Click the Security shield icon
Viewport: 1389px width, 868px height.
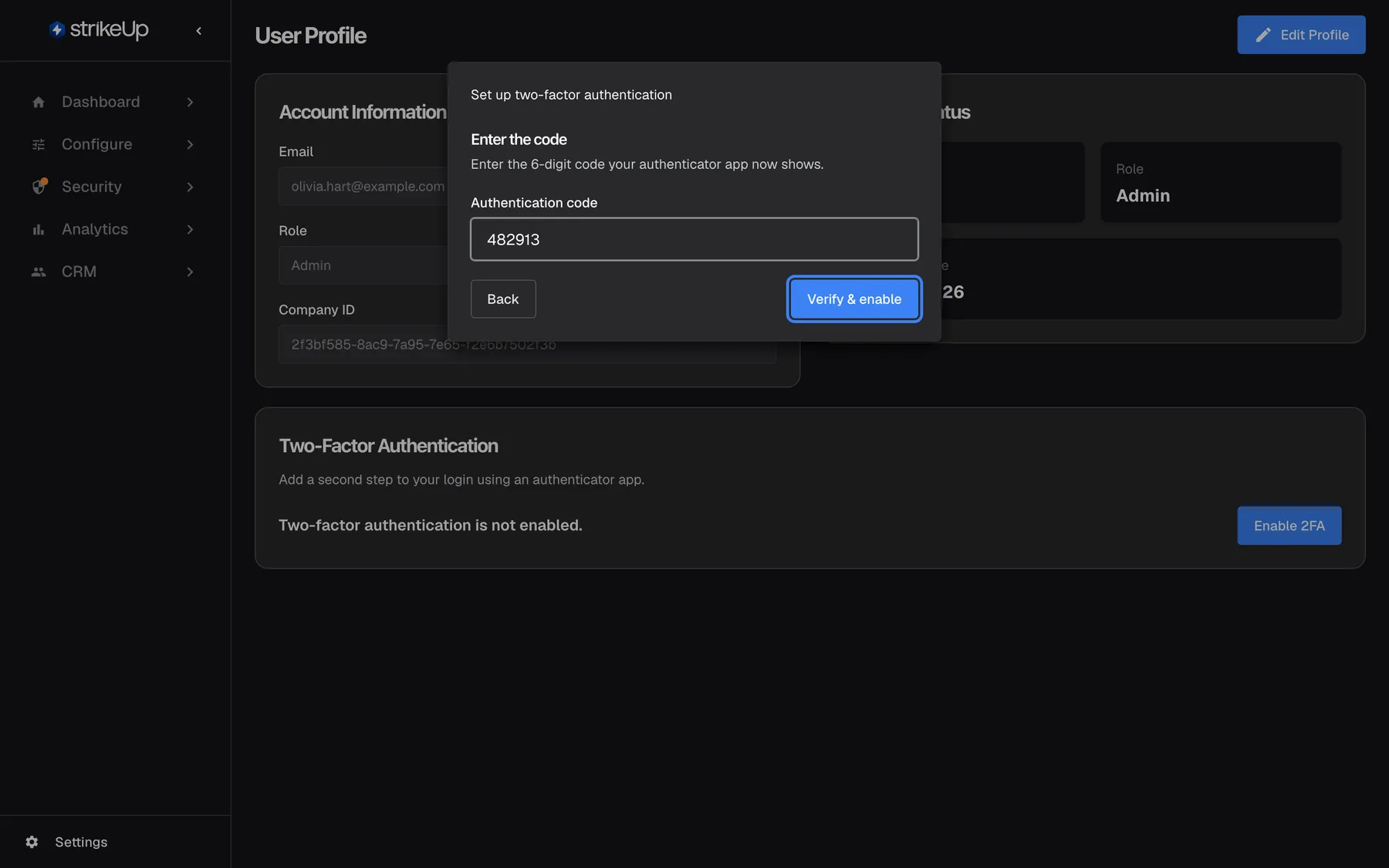[39, 187]
